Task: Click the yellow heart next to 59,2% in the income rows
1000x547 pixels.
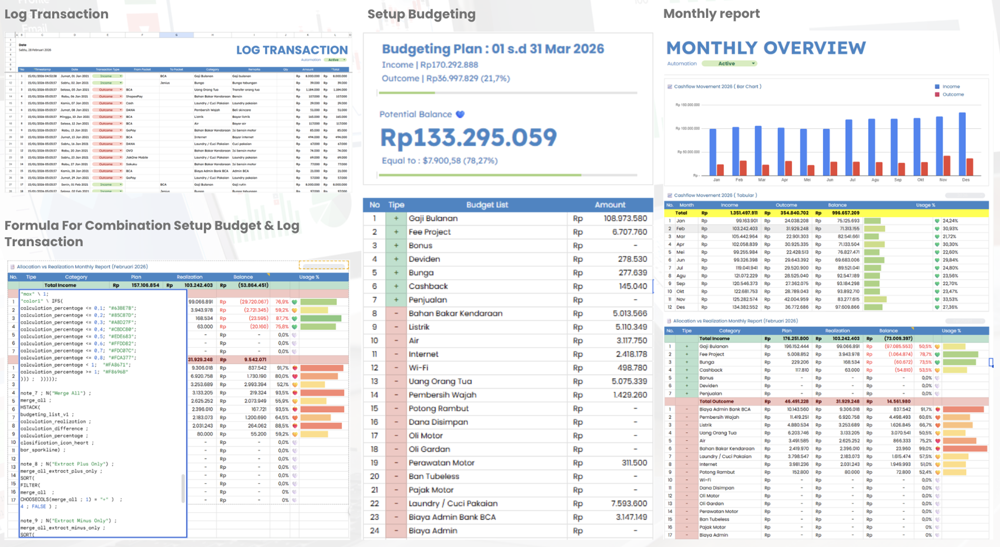Action: pyautogui.click(x=295, y=310)
